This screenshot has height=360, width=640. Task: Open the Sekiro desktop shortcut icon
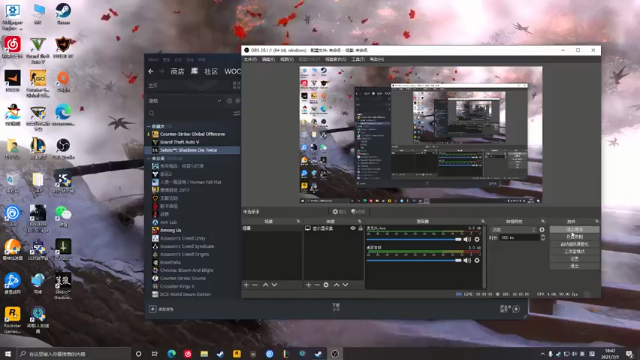(x=63, y=286)
